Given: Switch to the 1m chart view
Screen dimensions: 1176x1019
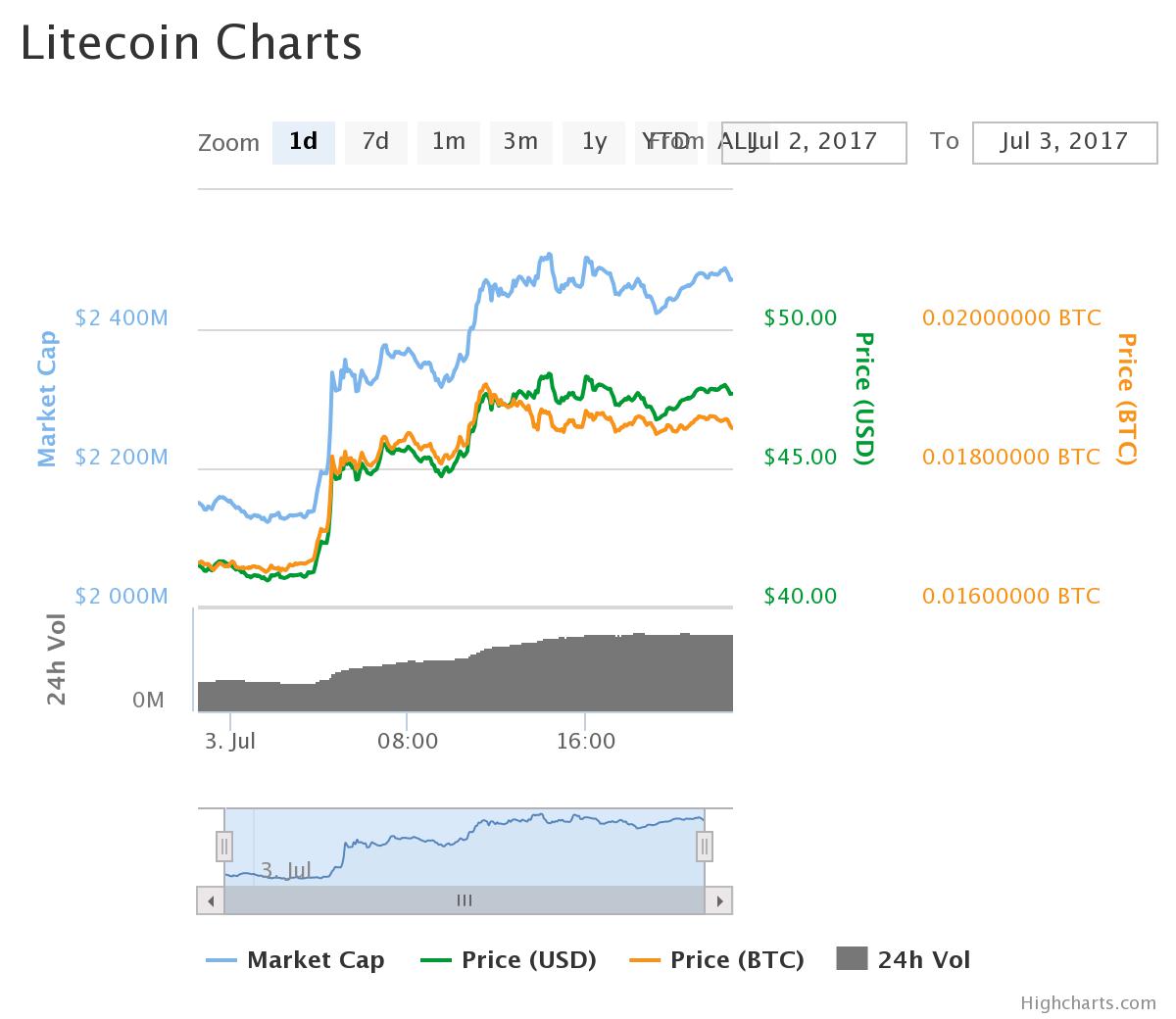Looking at the screenshot, I should [x=448, y=142].
